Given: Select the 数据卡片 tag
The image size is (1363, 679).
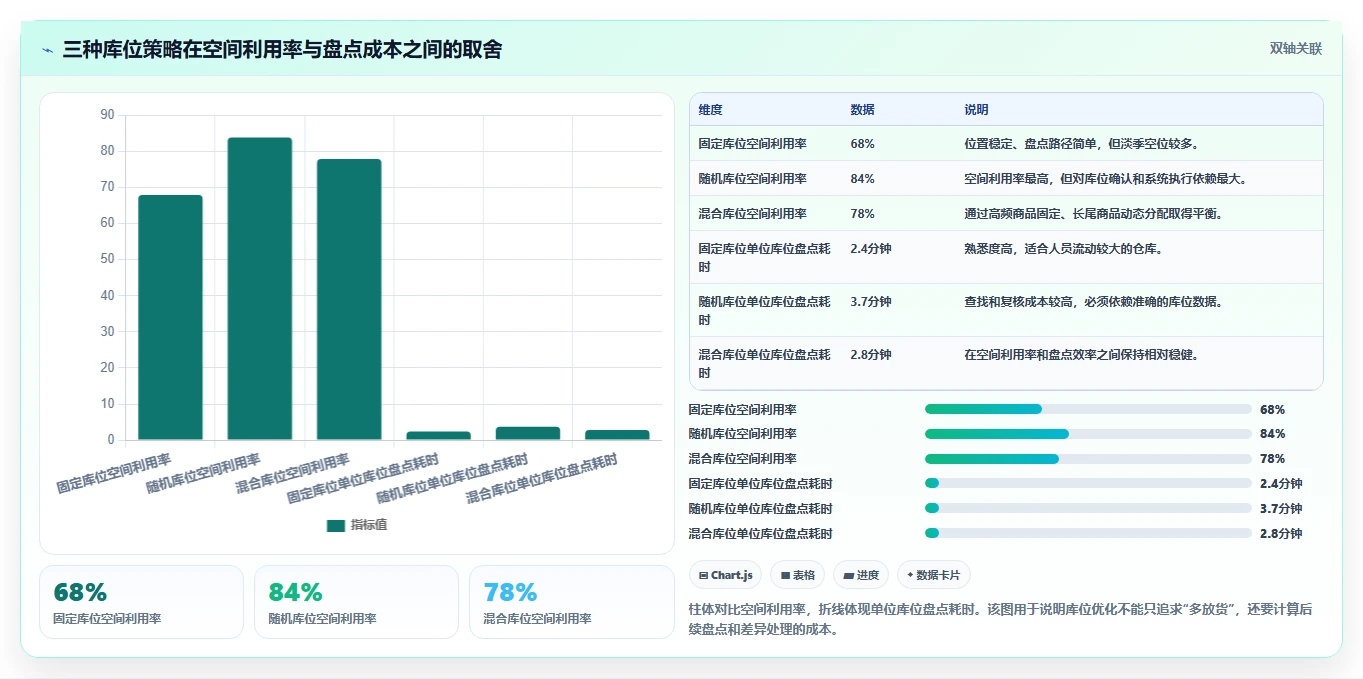Looking at the screenshot, I should (x=934, y=575).
